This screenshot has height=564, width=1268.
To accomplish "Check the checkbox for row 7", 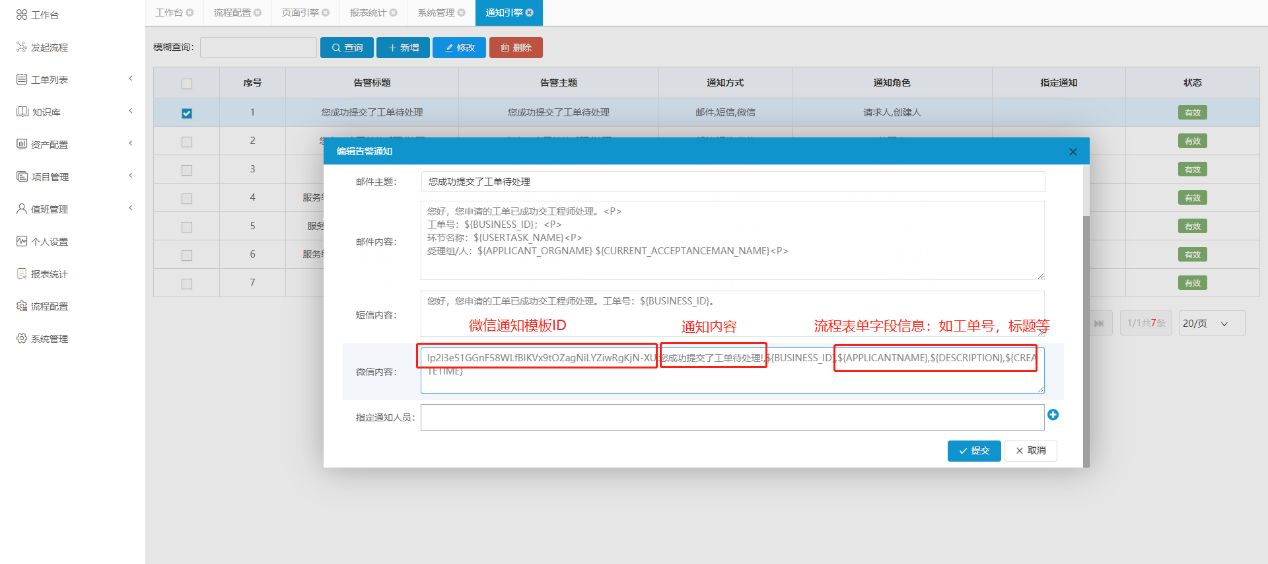I will [x=186, y=284].
